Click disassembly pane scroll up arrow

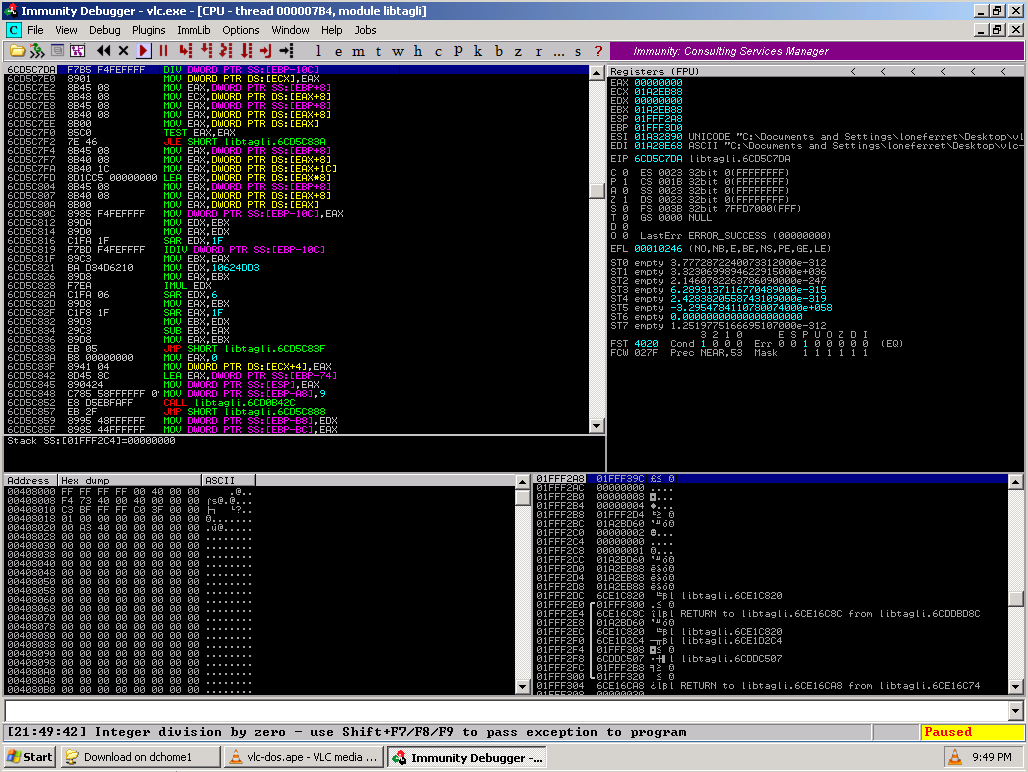(597, 73)
